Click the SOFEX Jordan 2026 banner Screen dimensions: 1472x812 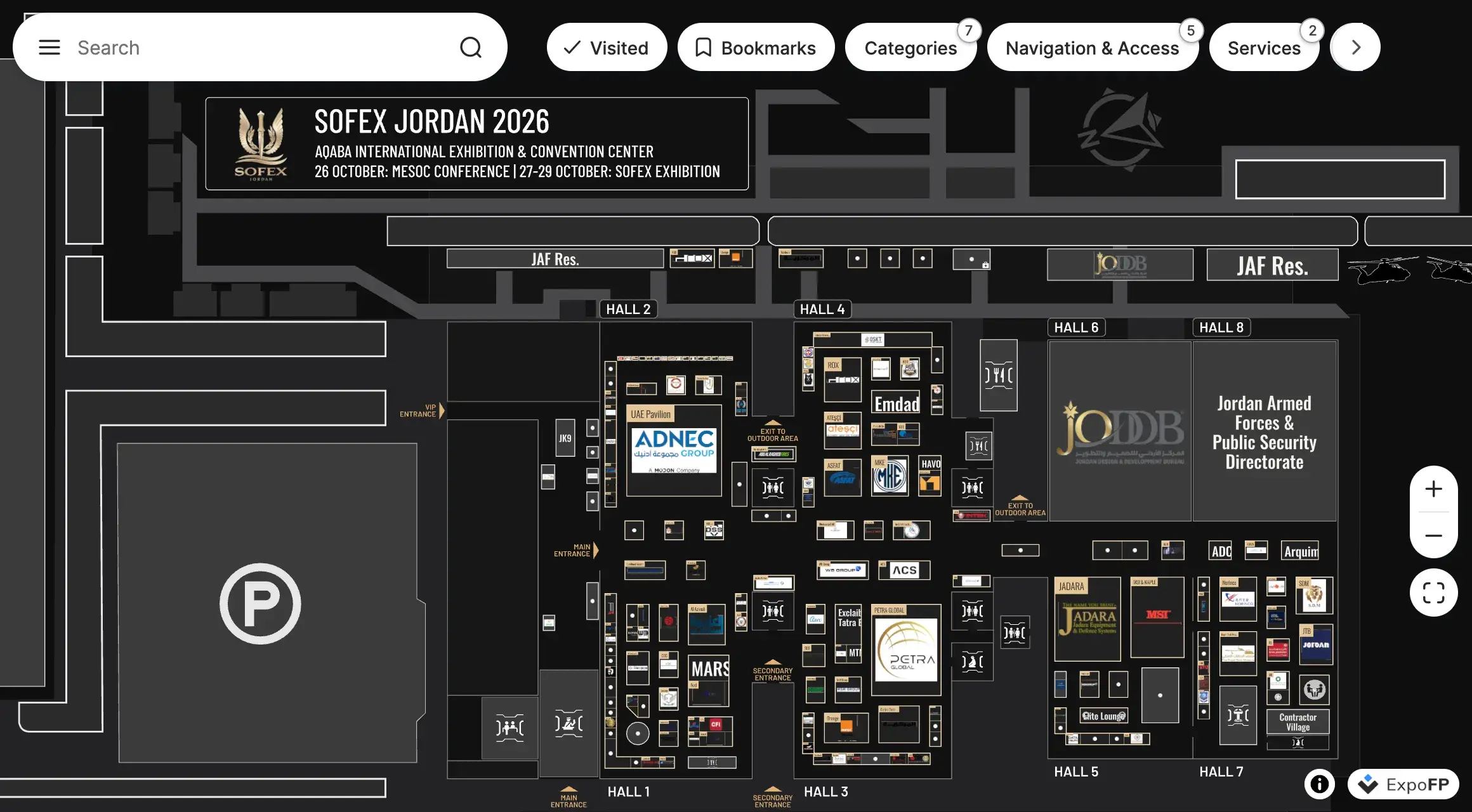(x=477, y=143)
